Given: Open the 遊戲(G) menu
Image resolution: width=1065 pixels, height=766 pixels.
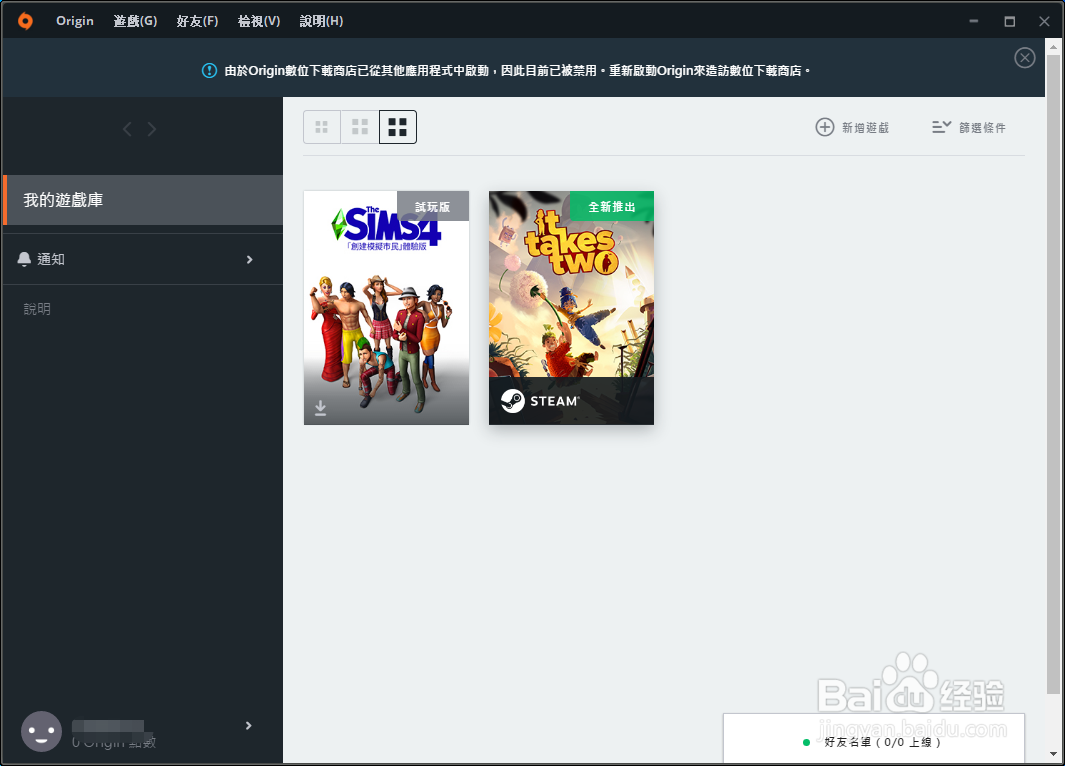Looking at the screenshot, I should (135, 21).
